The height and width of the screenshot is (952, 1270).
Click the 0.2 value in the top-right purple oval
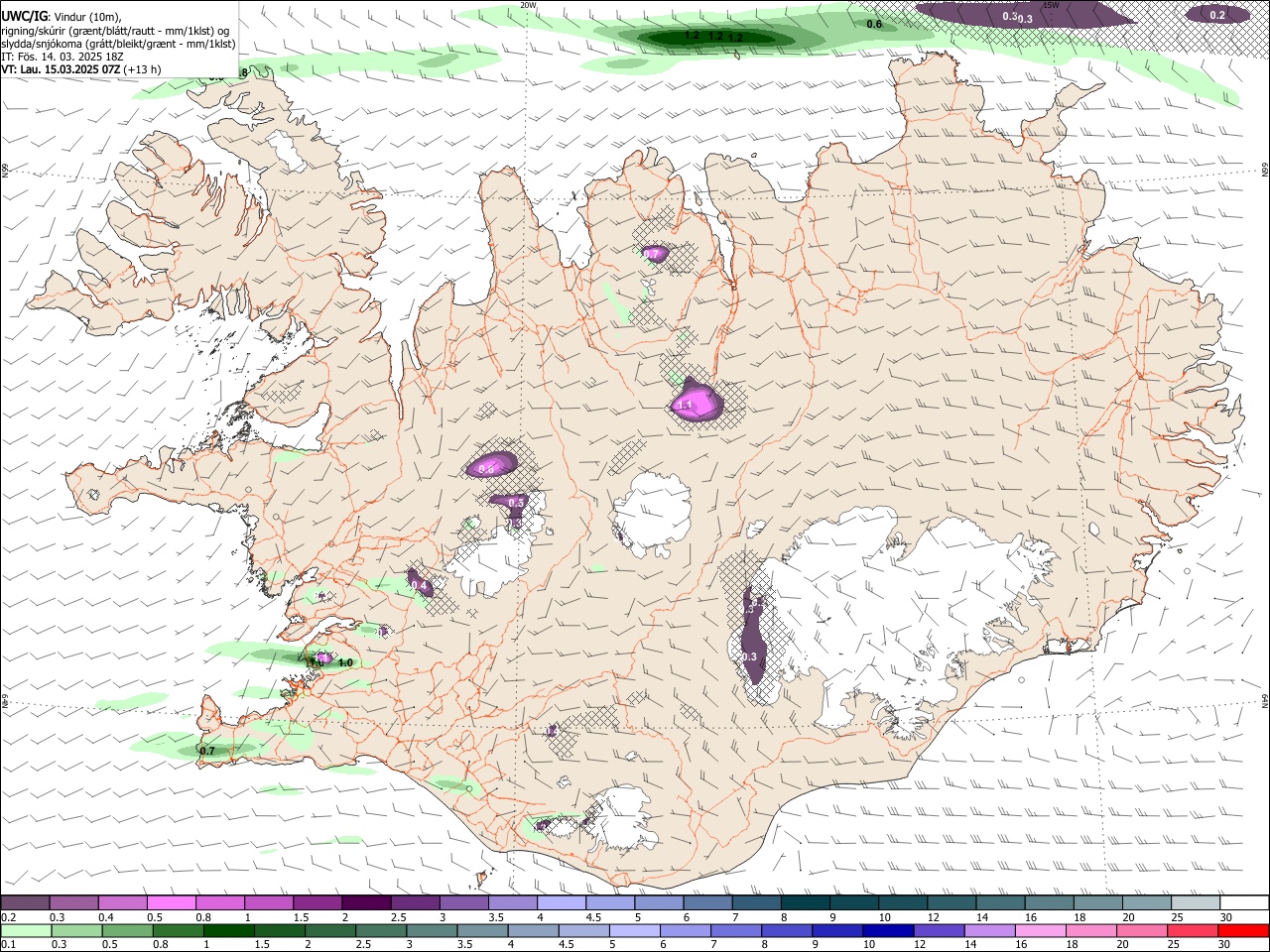[x=1218, y=15]
